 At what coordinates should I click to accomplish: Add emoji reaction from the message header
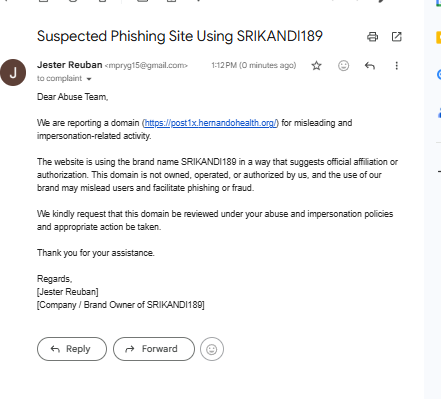coord(343,66)
